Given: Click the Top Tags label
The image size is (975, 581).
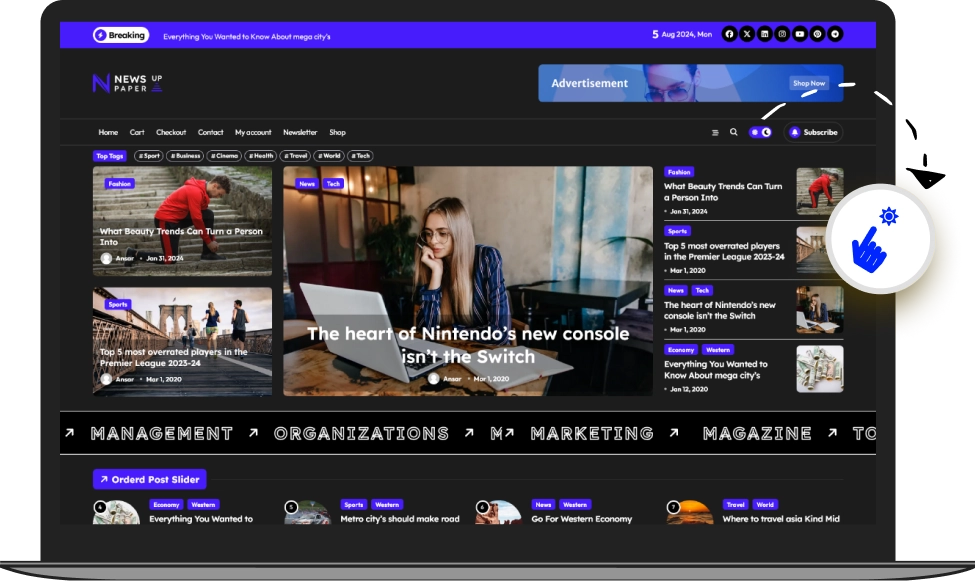Looking at the screenshot, I should tap(109, 156).
